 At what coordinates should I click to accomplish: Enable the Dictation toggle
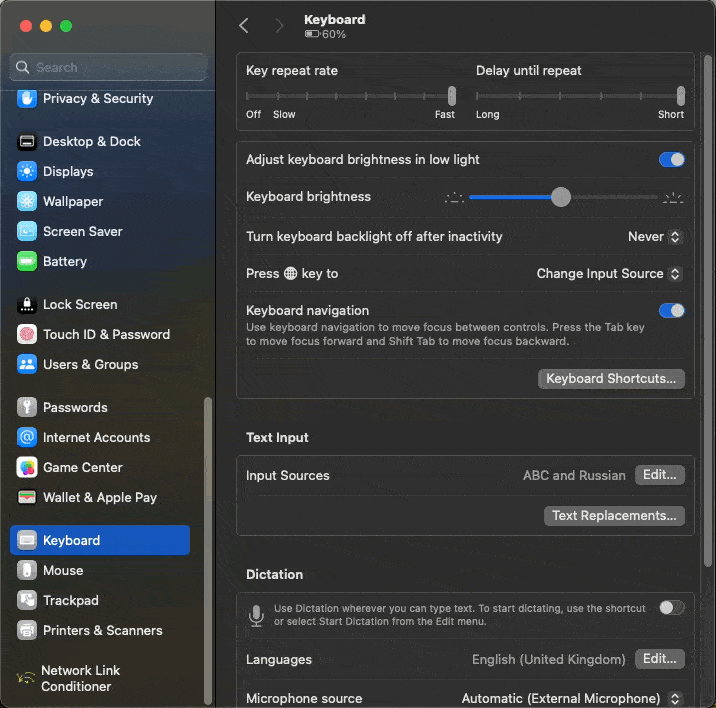tap(671, 607)
